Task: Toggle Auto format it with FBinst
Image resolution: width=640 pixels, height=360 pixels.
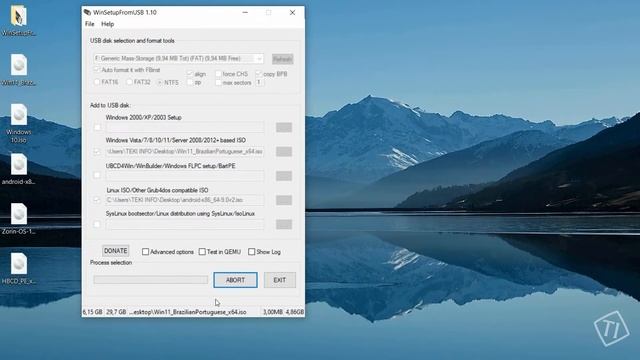Action: (97, 70)
